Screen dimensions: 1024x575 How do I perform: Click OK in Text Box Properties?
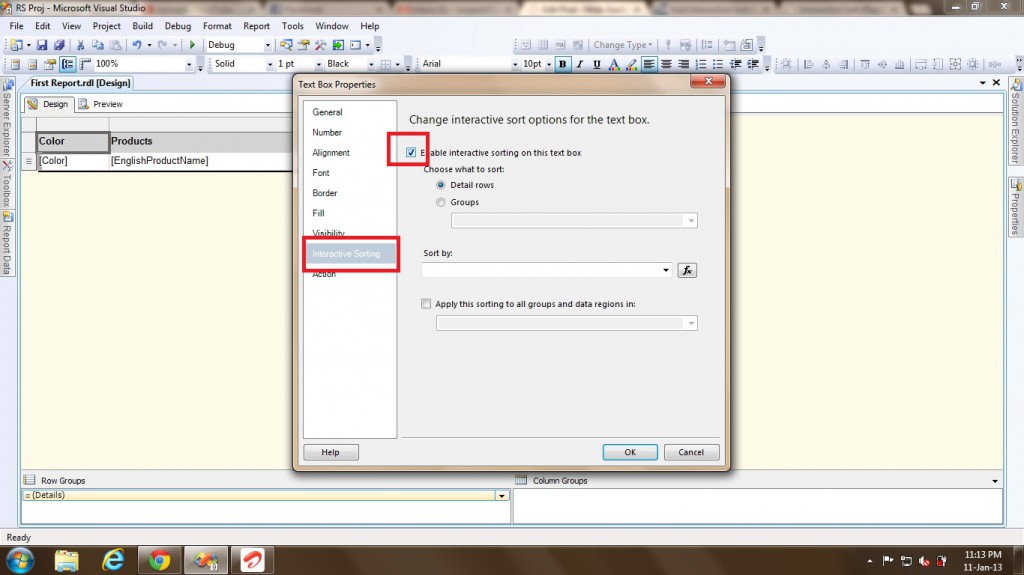(630, 452)
